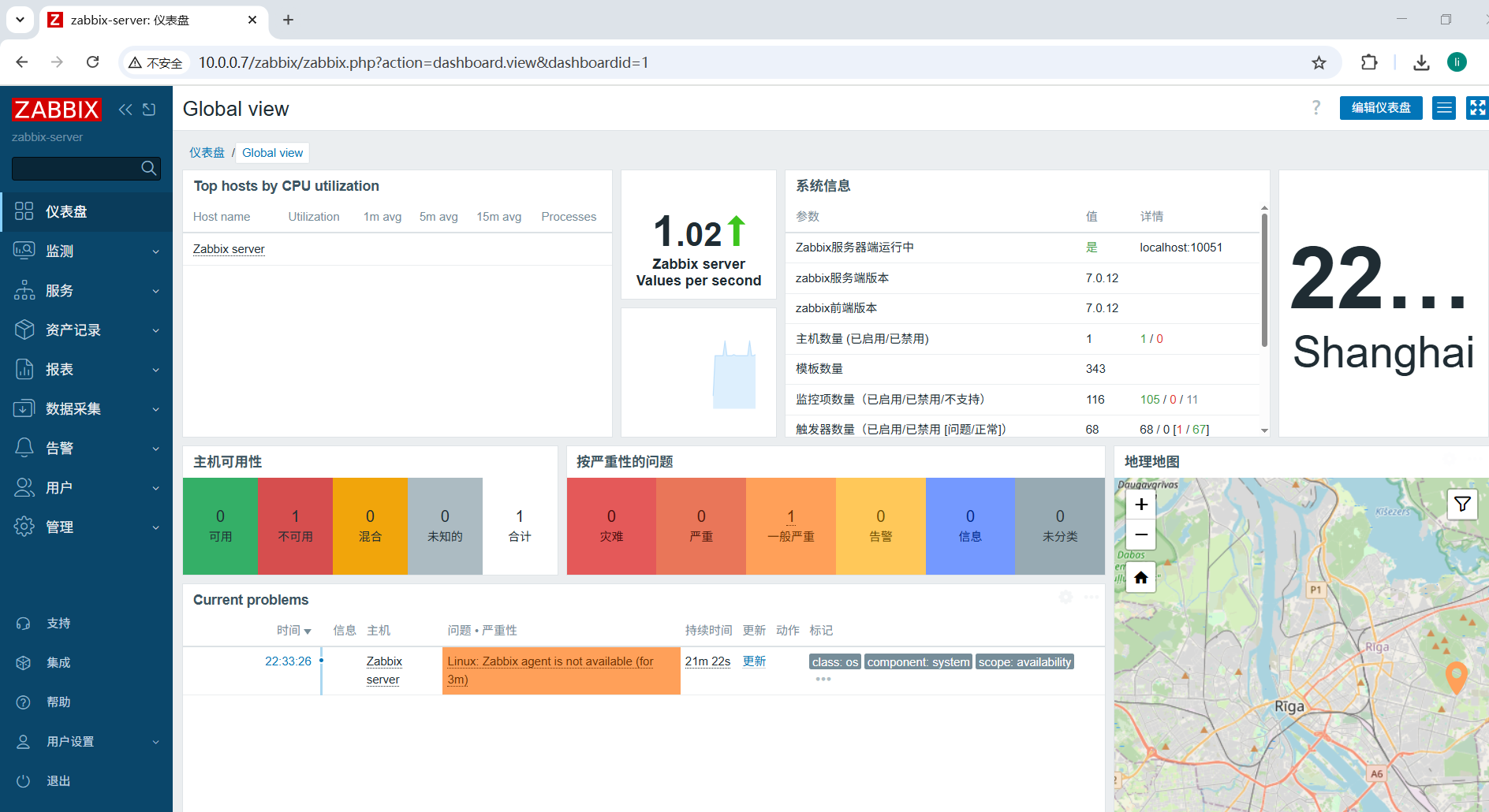Click the green 可用 availability tile

pos(220,526)
